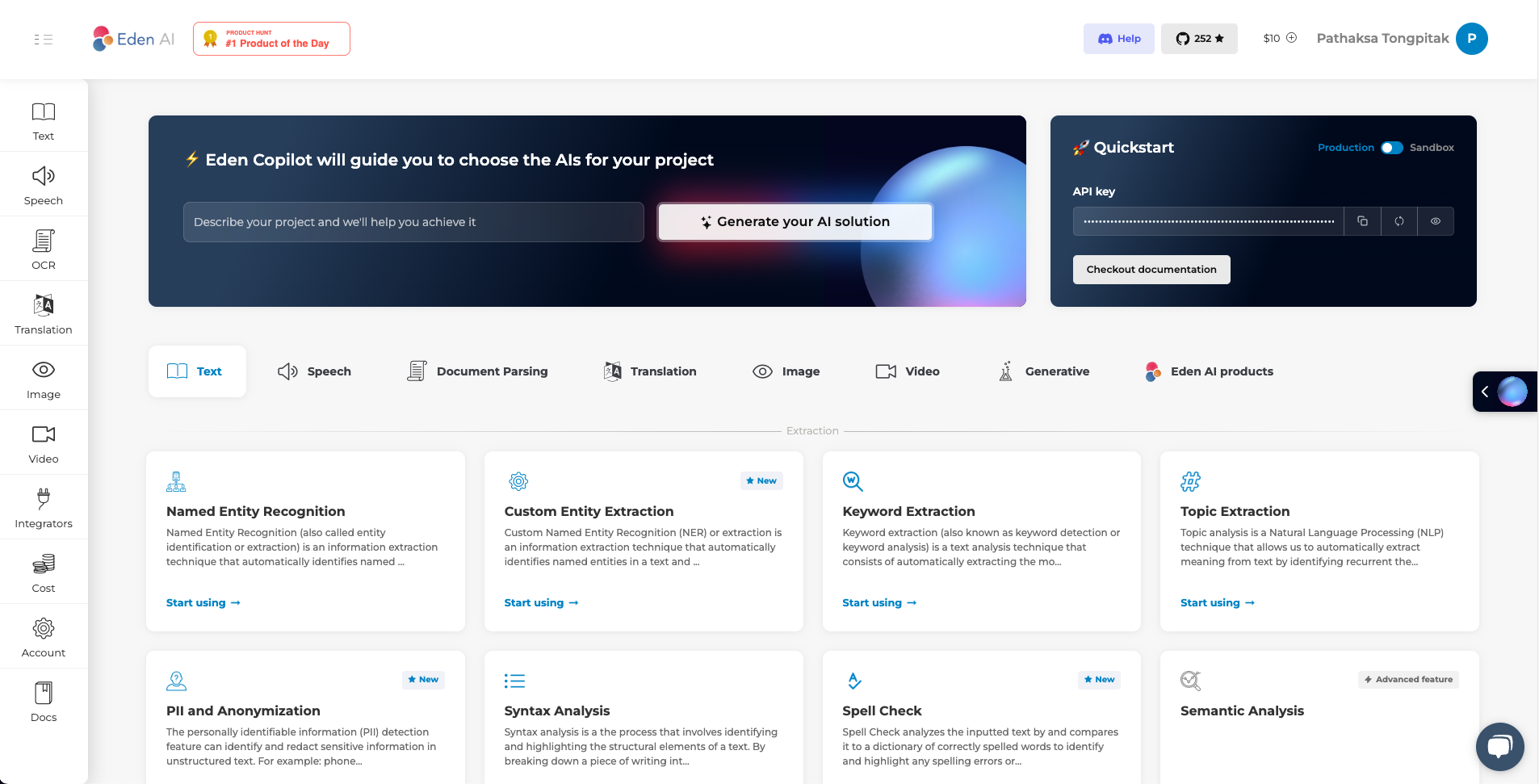Collapse the sidebar with the hamburger icon

click(x=44, y=38)
